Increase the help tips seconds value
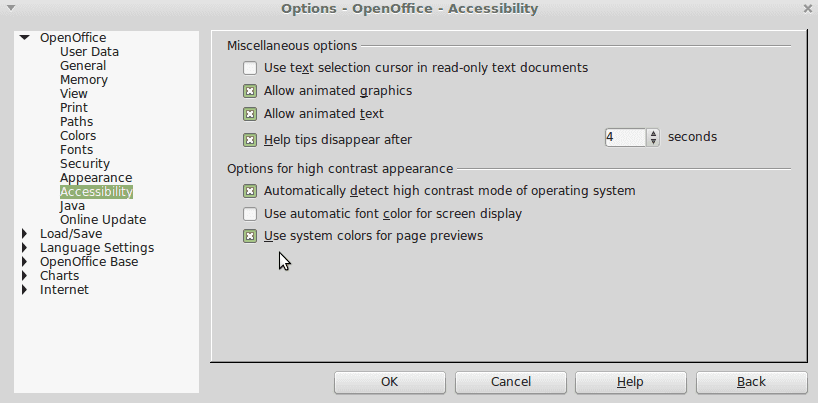Image resolution: width=818 pixels, height=403 pixels. [x=653, y=134]
